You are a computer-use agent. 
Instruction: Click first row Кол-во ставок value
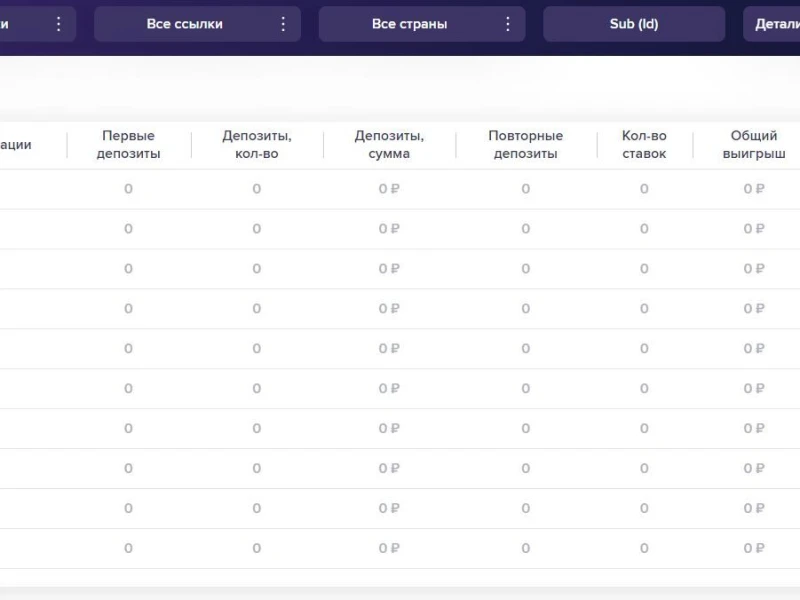point(644,189)
